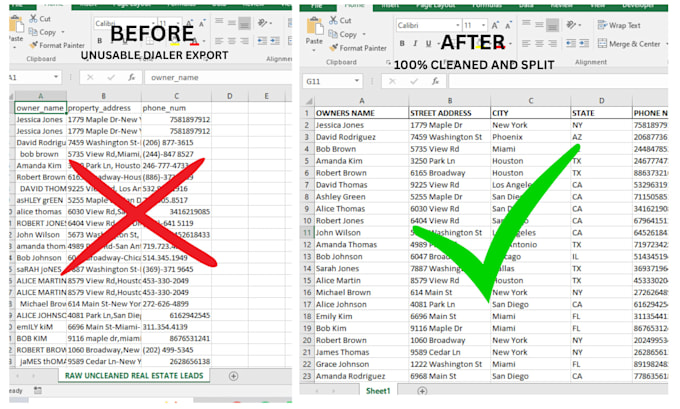The height and width of the screenshot is (409, 680).
Task: Open Calibri font dropdown in After window
Action: pyautogui.click(x=458, y=25)
